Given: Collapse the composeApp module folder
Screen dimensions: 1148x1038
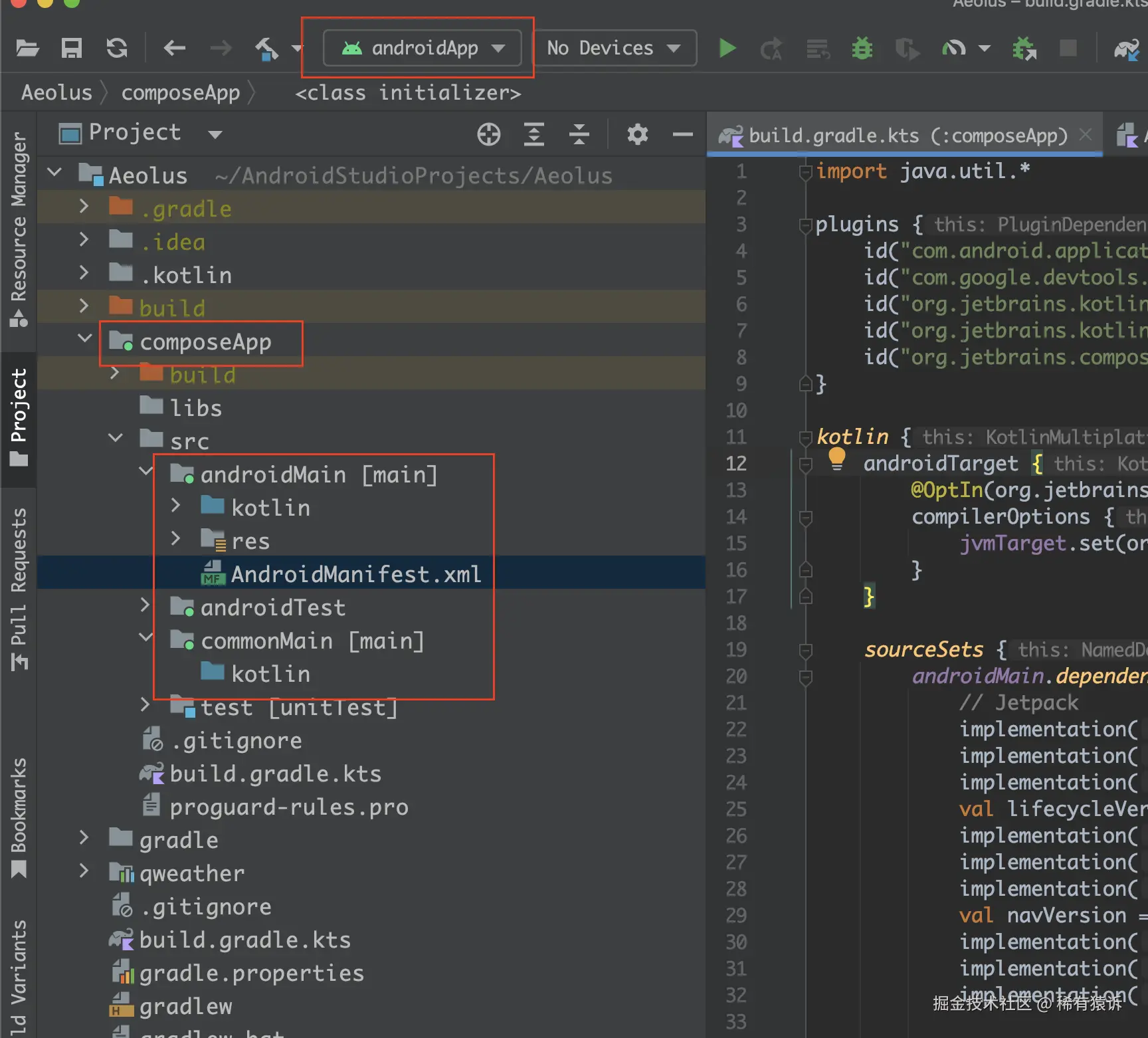Looking at the screenshot, I should [84, 339].
